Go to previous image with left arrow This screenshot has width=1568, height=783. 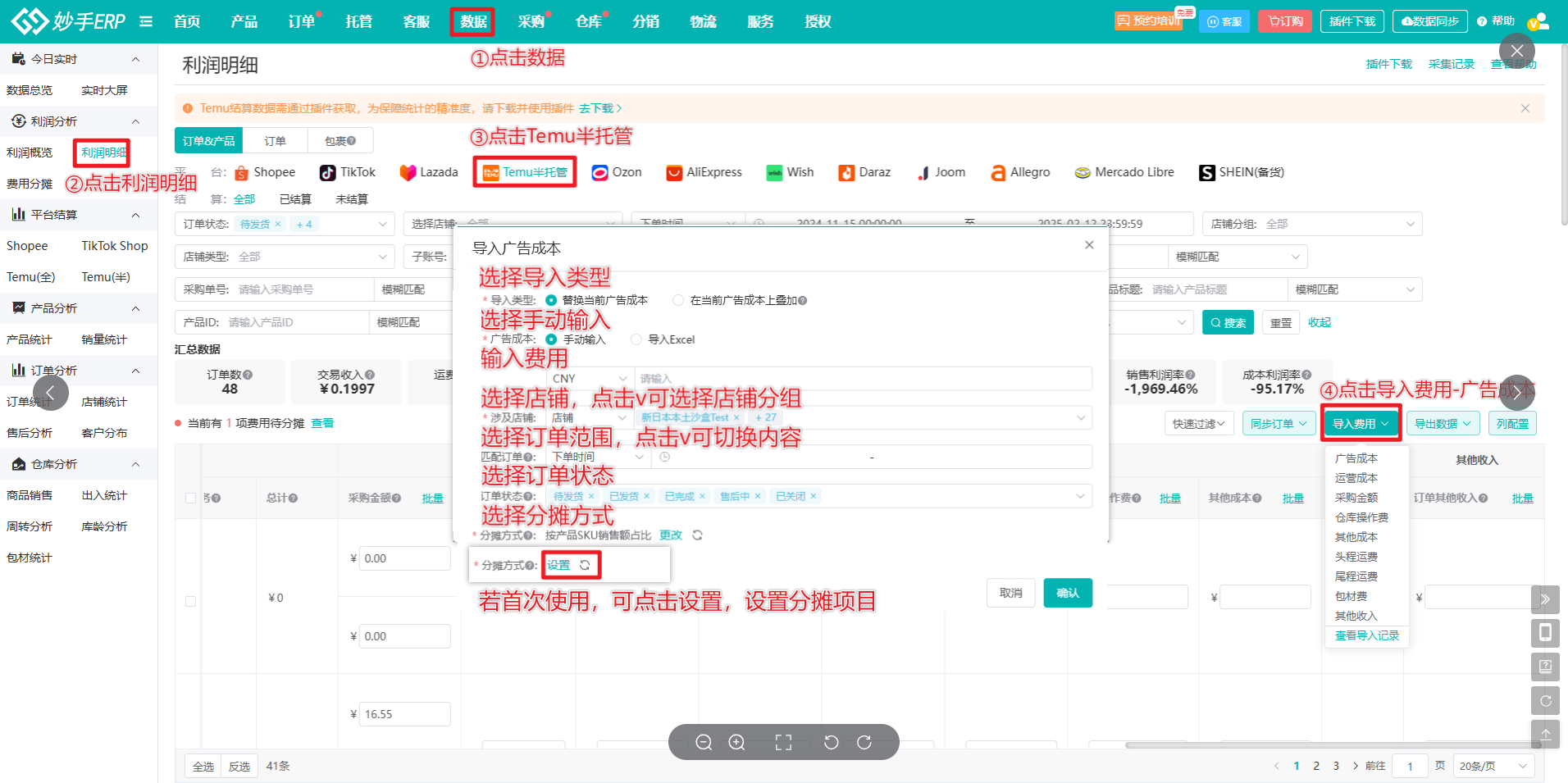click(51, 394)
